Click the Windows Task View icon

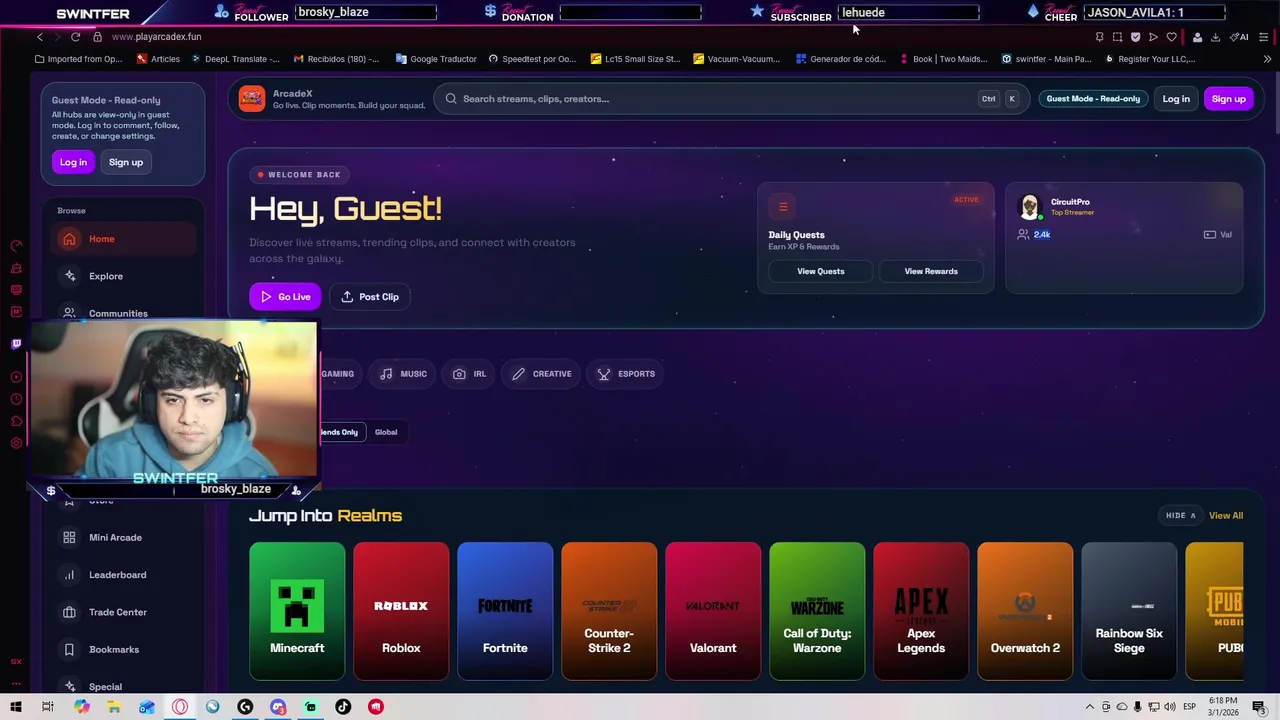(47, 707)
